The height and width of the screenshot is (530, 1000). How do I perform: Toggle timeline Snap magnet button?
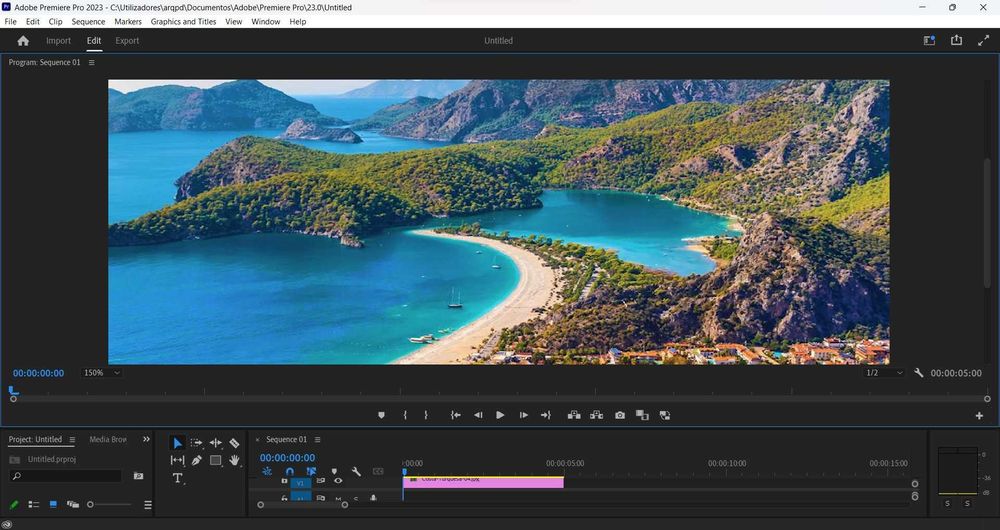coord(289,471)
